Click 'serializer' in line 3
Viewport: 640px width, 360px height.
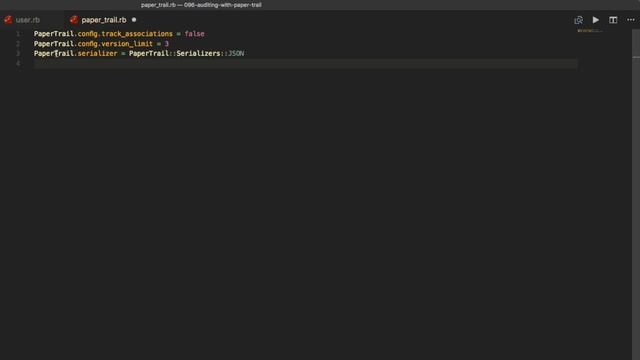[97, 53]
